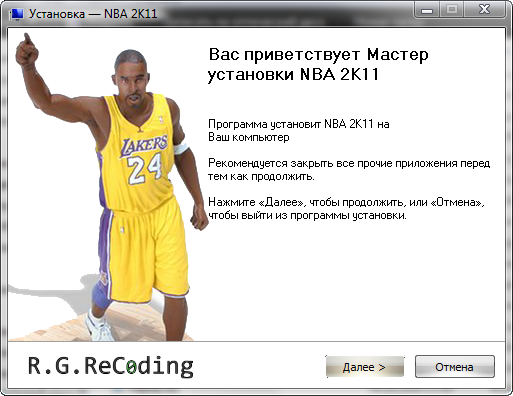The height and width of the screenshot is (396, 513).
Task: Click the heading 'Вас приветствует Мастер установки NBA 2K11'
Action: (x=318, y=64)
